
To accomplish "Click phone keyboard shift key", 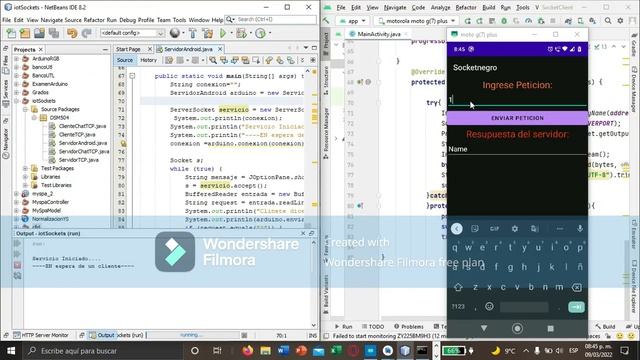I will click(x=458, y=287).
